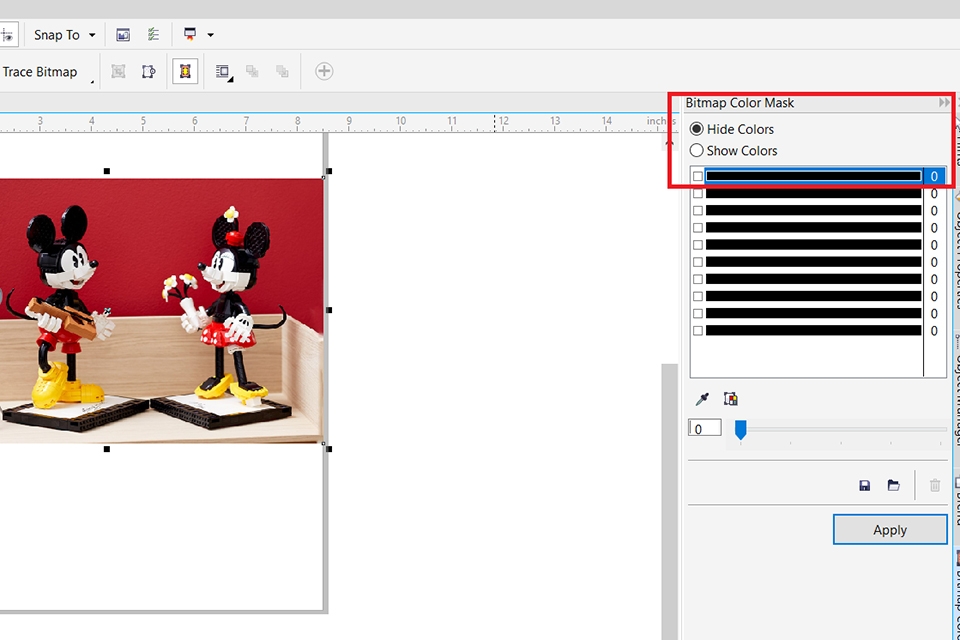The image size is (960, 640).
Task: Click the tolerance value input field
Action: pos(705,429)
